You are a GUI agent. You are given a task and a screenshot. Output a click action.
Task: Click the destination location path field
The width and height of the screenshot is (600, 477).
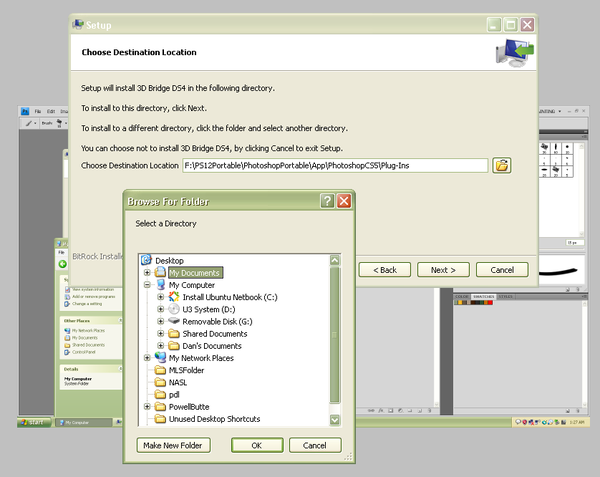[335, 166]
